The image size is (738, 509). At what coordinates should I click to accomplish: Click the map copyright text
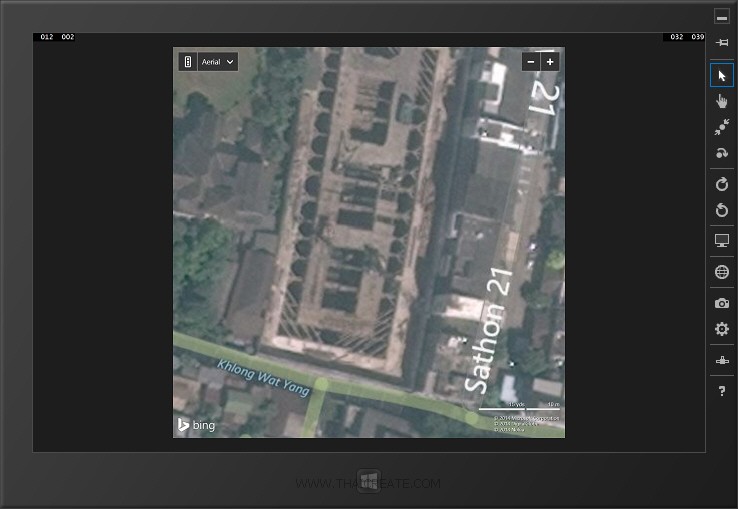[x=526, y=424]
